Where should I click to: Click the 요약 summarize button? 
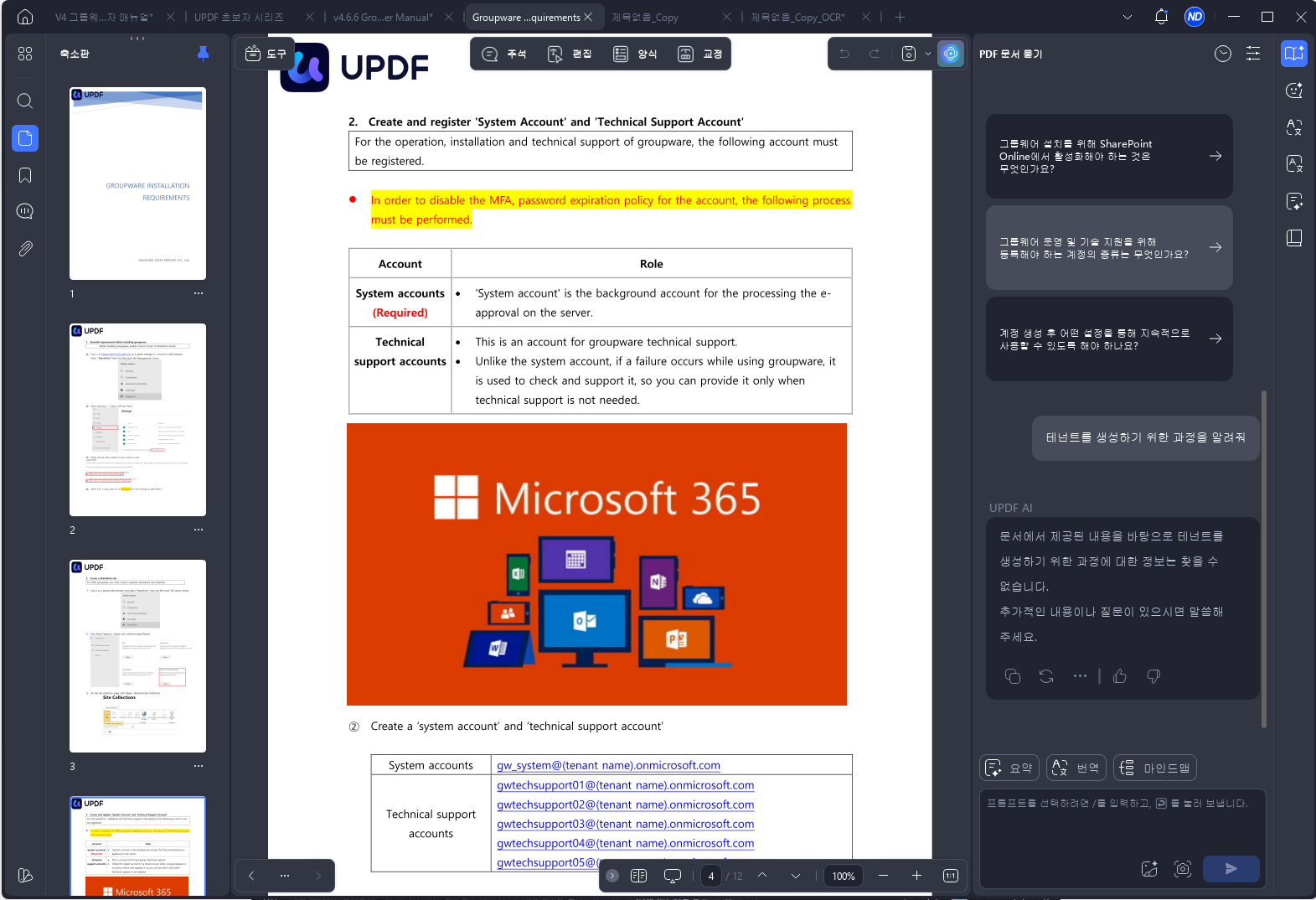pyautogui.click(x=1009, y=768)
